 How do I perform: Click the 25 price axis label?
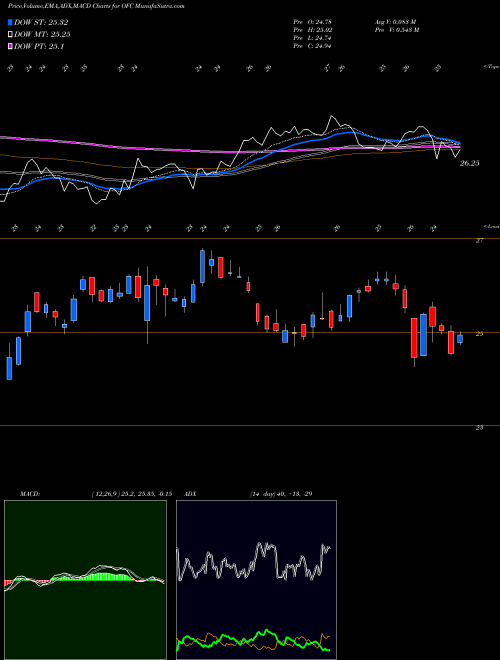[x=479, y=334]
